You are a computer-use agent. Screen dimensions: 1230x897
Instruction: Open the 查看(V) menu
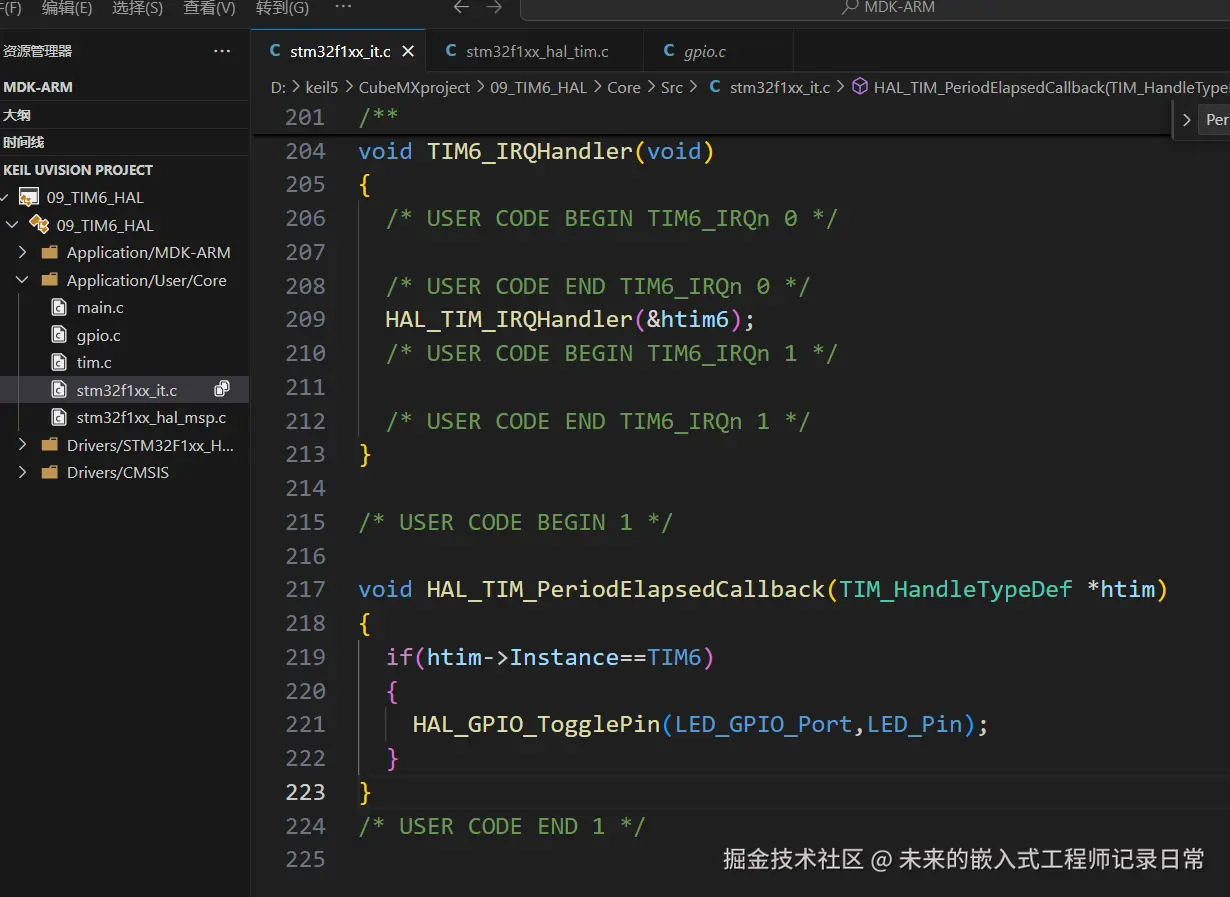click(209, 8)
